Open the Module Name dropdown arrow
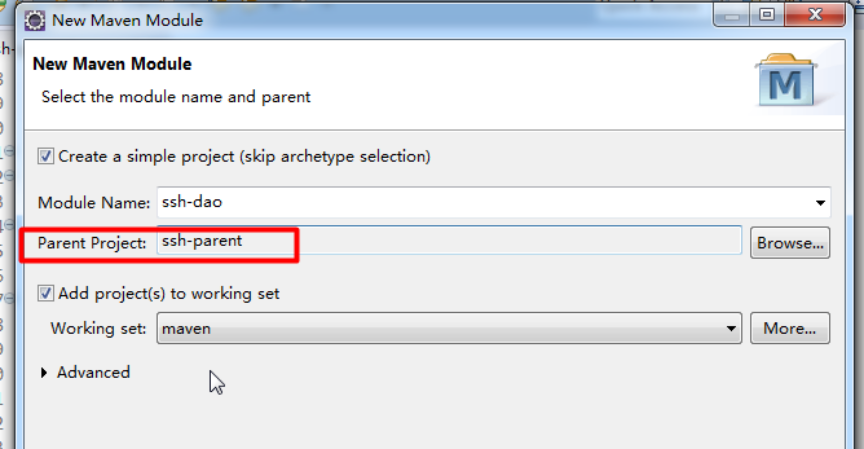The width and height of the screenshot is (864, 449). pyautogui.click(x=820, y=203)
